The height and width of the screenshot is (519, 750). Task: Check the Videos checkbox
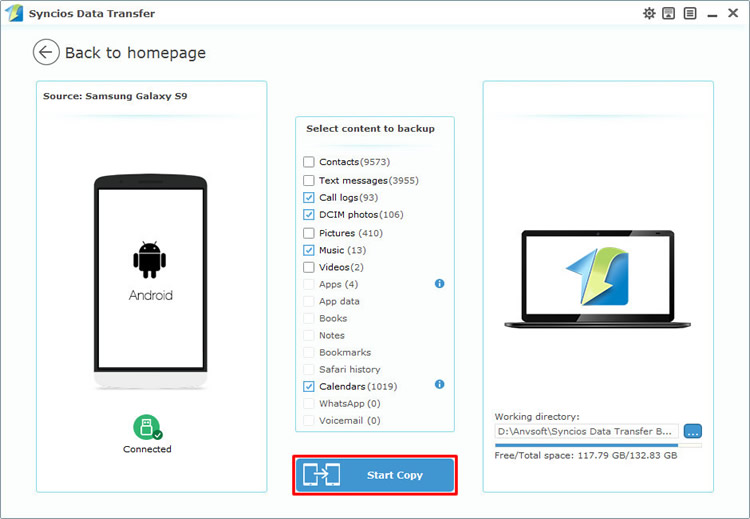[x=309, y=267]
